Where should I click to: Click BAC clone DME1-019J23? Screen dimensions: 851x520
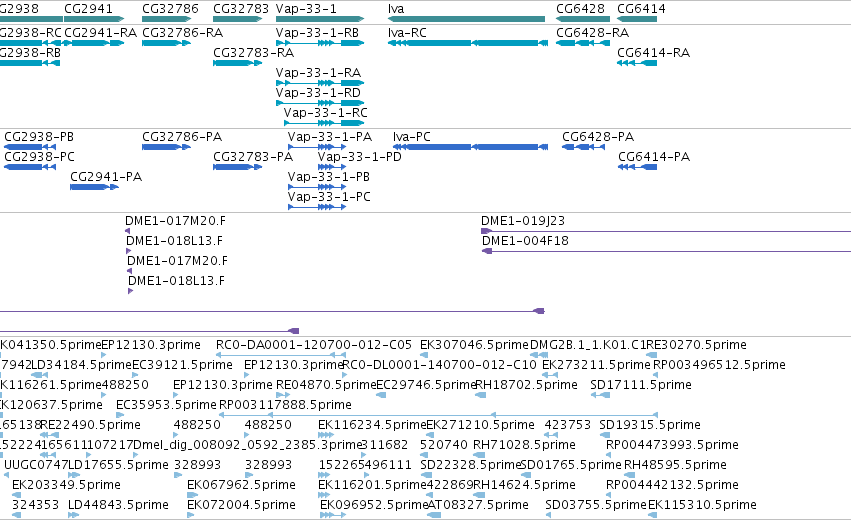pos(523,221)
